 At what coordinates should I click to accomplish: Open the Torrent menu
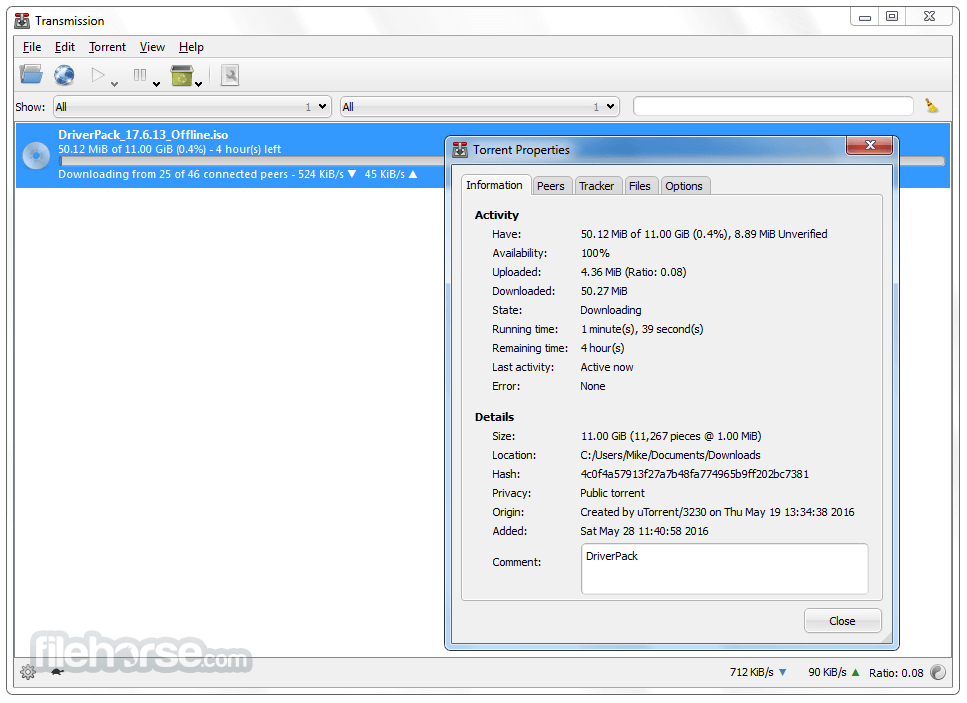click(107, 47)
